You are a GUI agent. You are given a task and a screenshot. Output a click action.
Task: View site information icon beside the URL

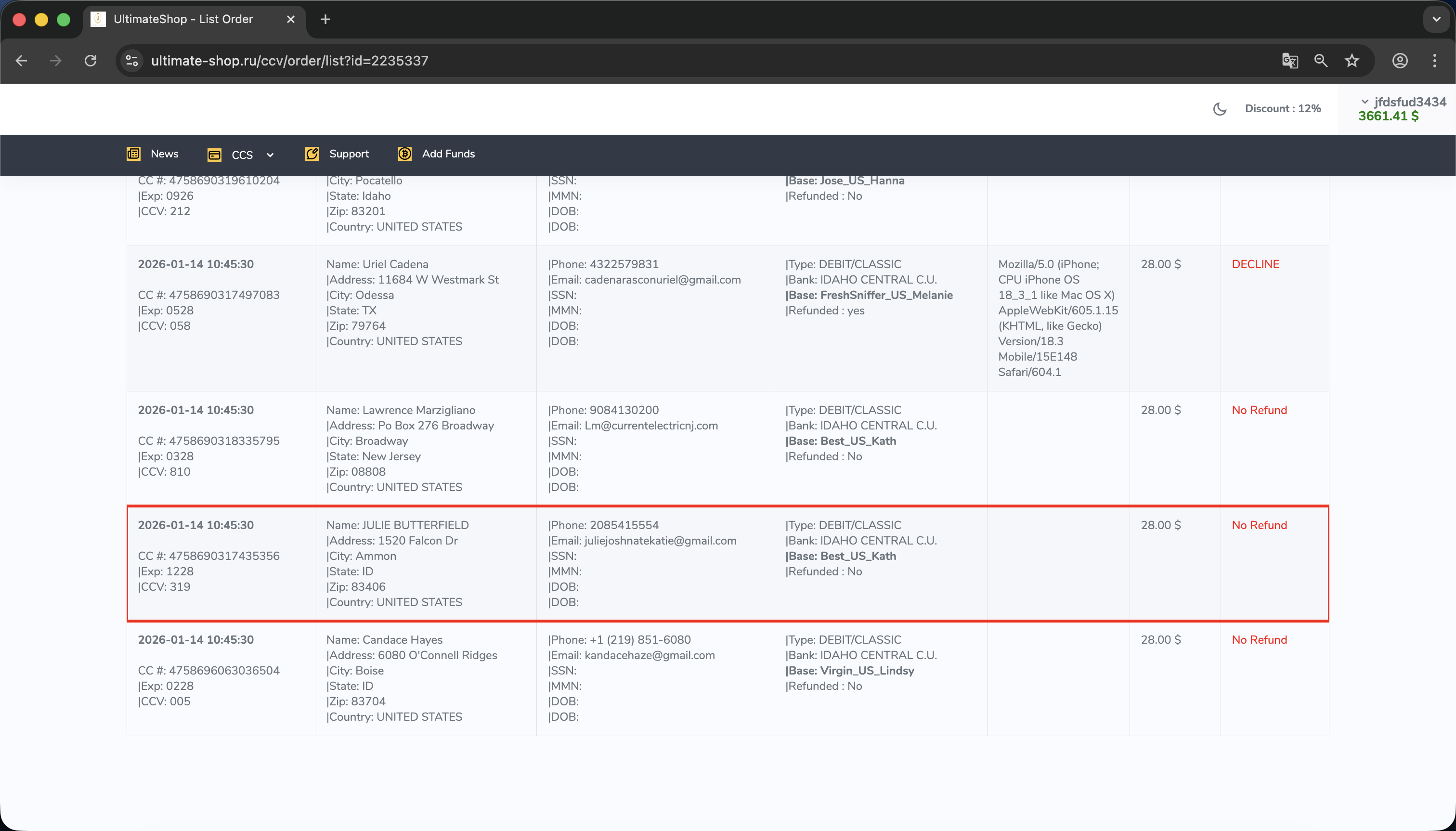pos(132,61)
